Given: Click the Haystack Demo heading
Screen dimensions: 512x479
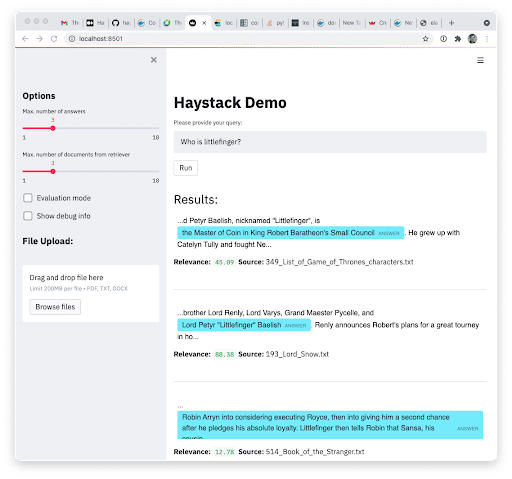Looking at the screenshot, I should (230, 103).
